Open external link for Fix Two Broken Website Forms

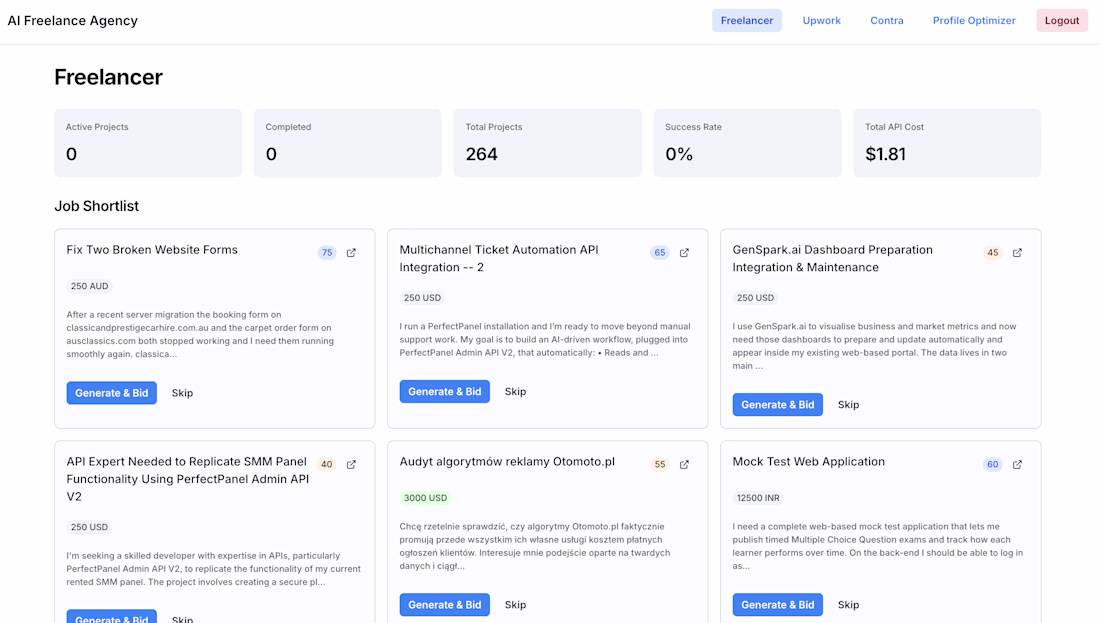(351, 253)
